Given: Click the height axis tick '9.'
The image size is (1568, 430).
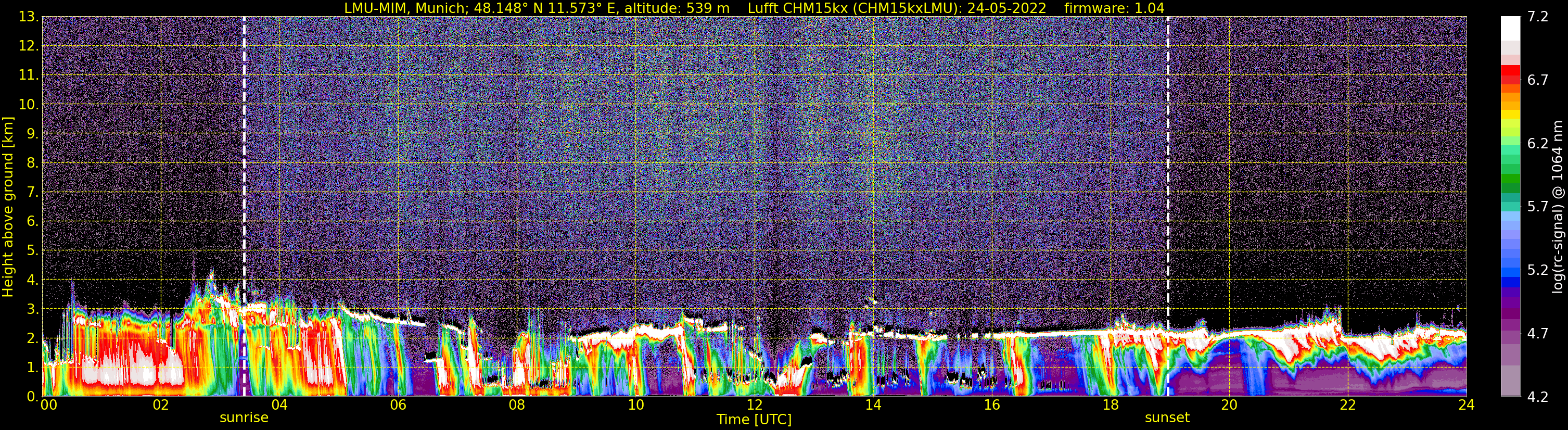Looking at the screenshot, I should [x=33, y=133].
